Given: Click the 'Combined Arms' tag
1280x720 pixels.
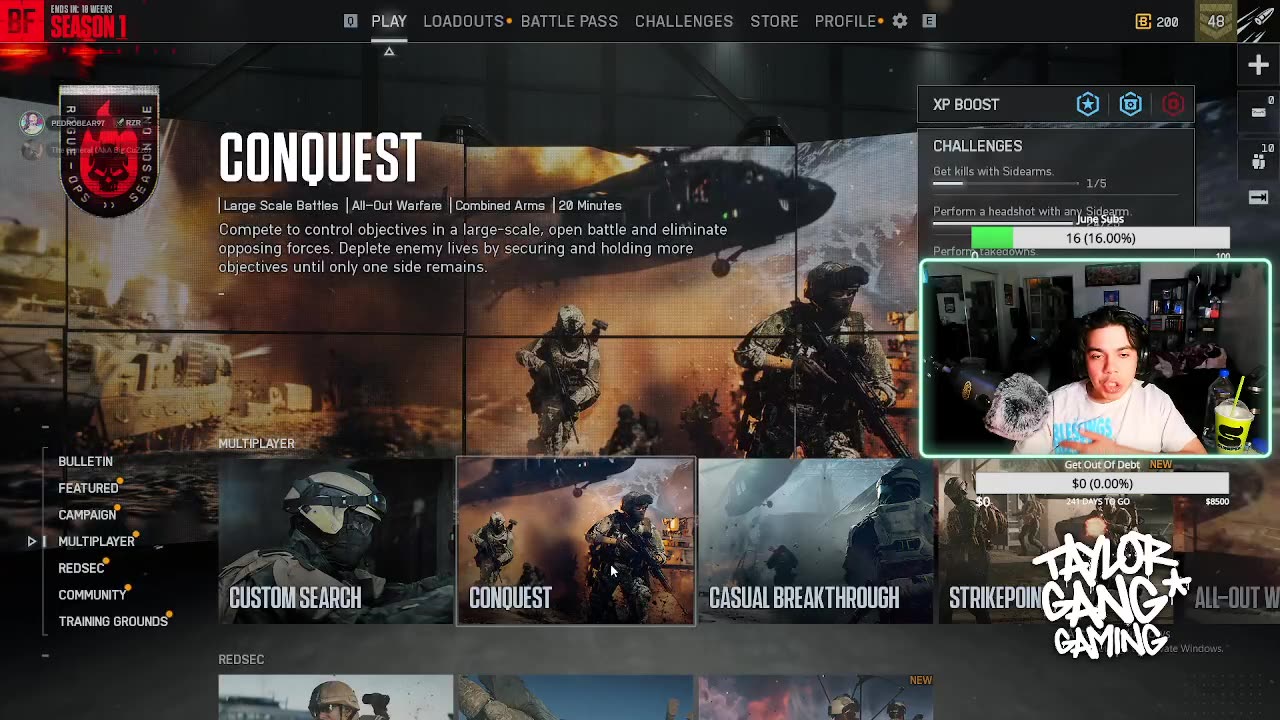Looking at the screenshot, I should pos(500,205).
